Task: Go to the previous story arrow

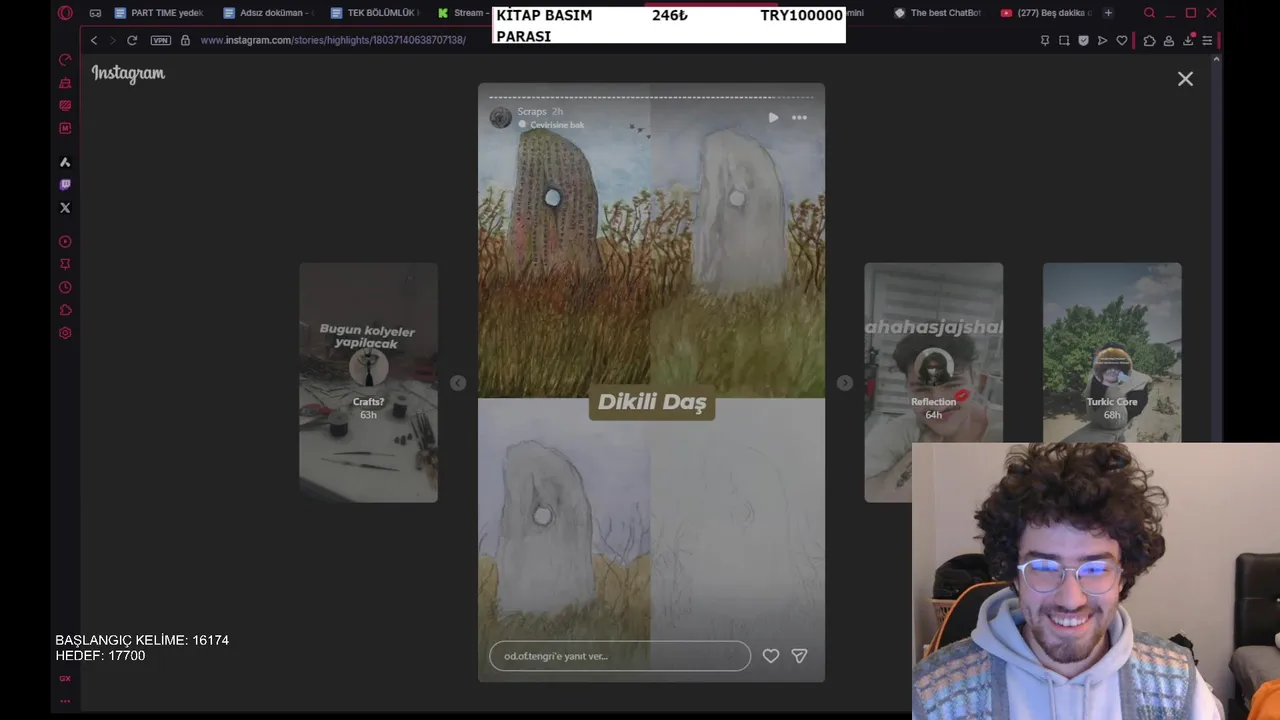Action: tap(458, 383)
